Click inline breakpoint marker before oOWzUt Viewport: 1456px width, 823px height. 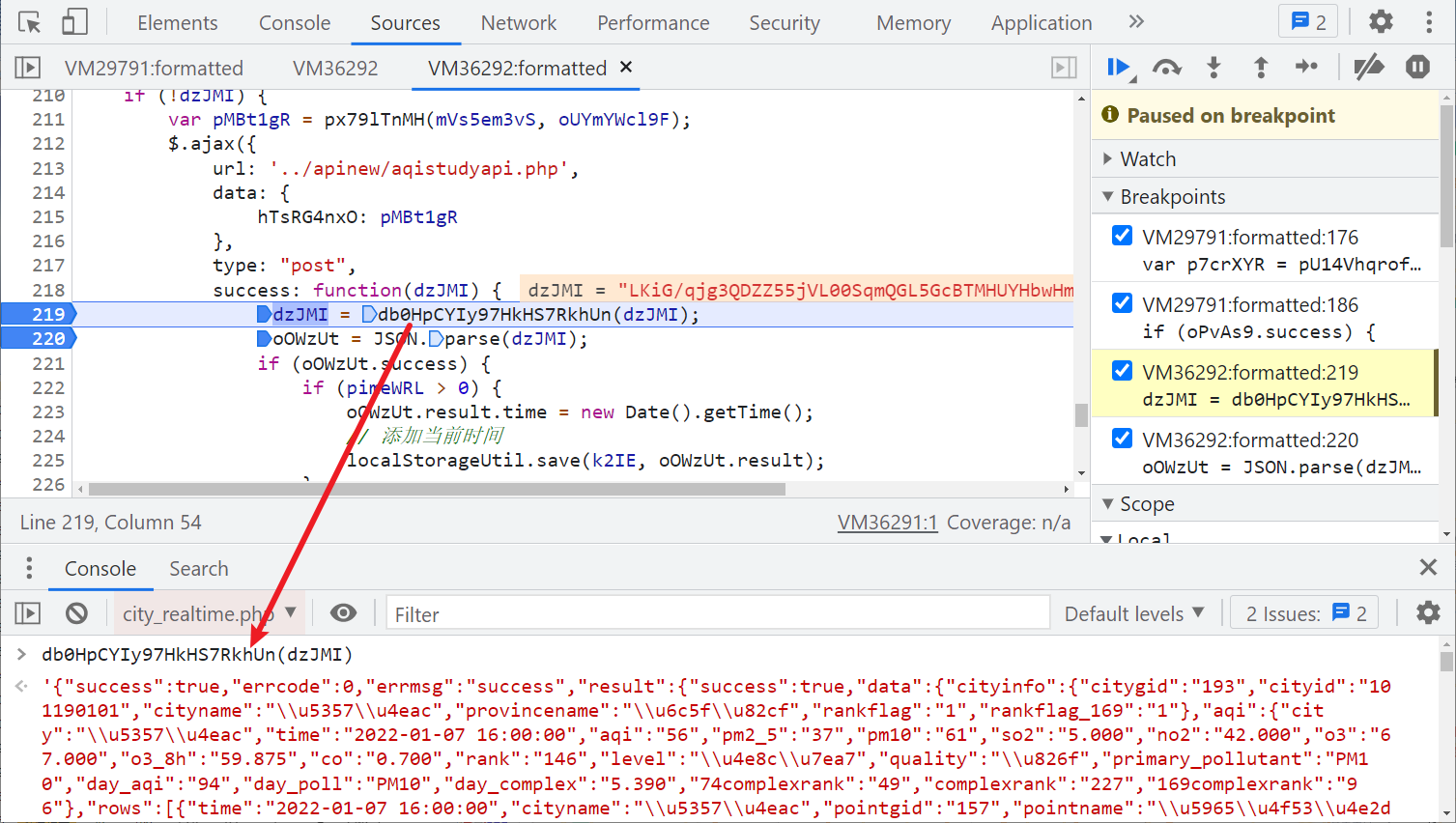click(x=264, y=338)
